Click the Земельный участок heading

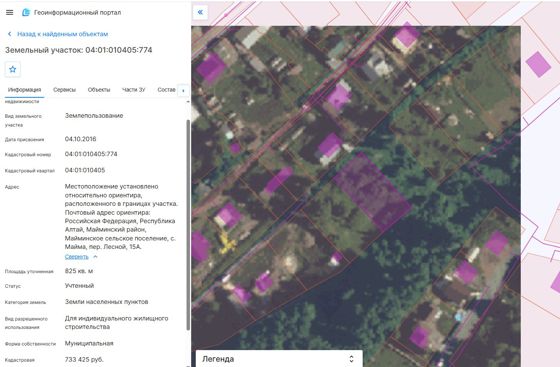click(x=79, y=50)
